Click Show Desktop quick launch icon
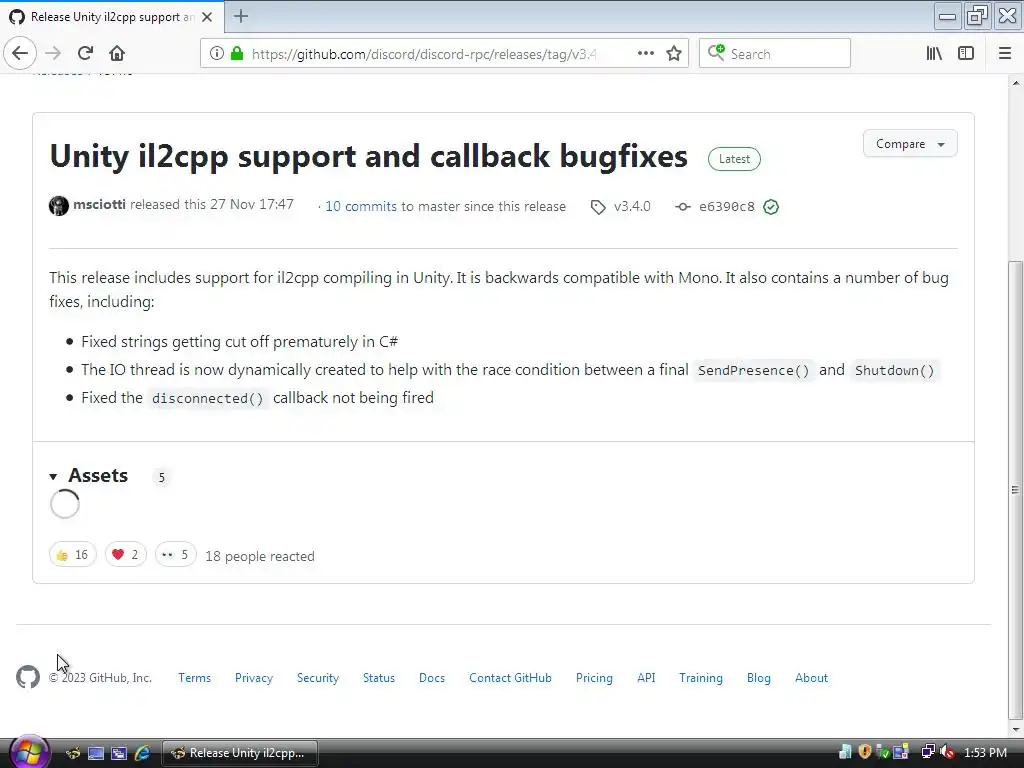Screen dimensions: 1024x768 (96, 753)
